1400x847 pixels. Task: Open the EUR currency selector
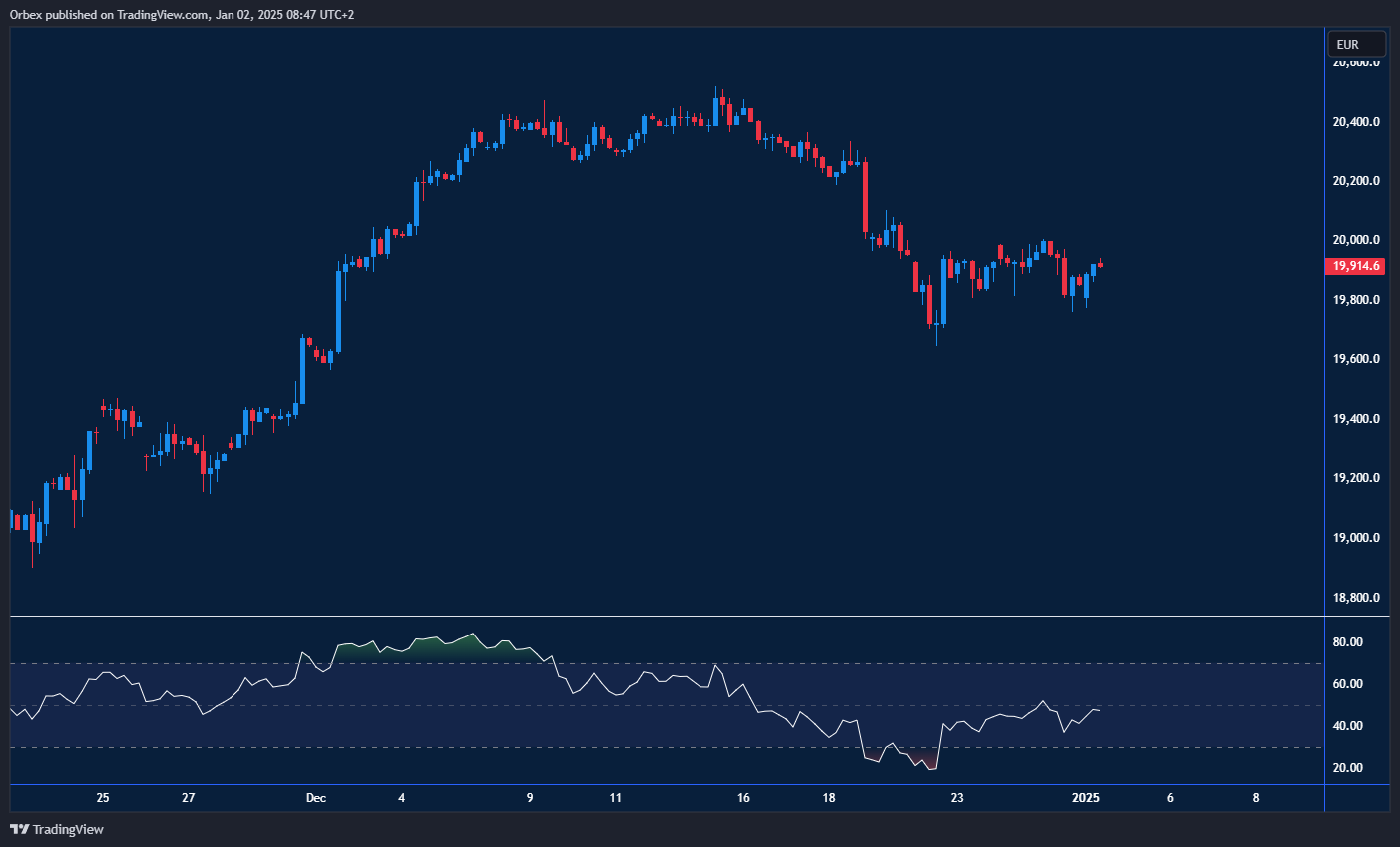tap(1356, 45)
